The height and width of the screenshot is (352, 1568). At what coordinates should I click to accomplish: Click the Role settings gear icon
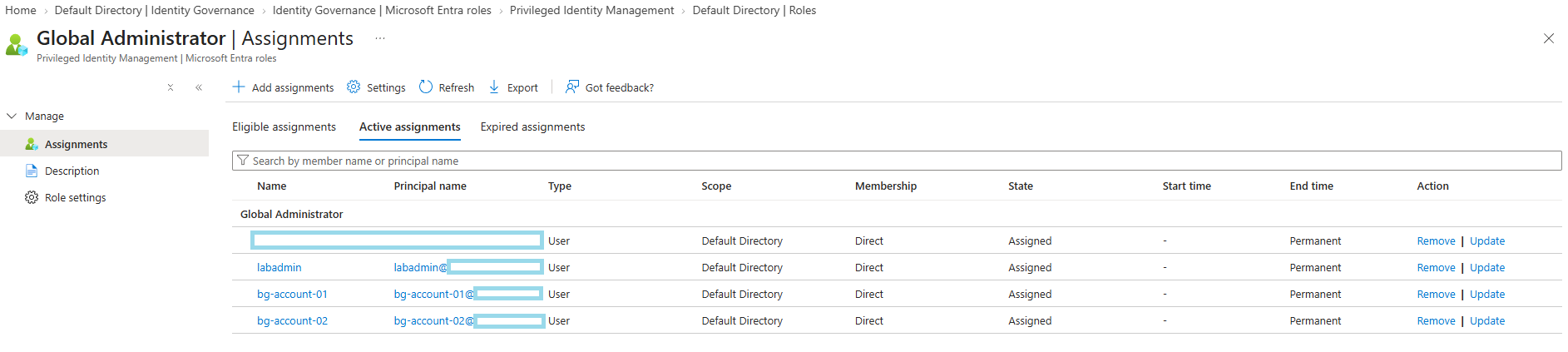pos(32,197)
